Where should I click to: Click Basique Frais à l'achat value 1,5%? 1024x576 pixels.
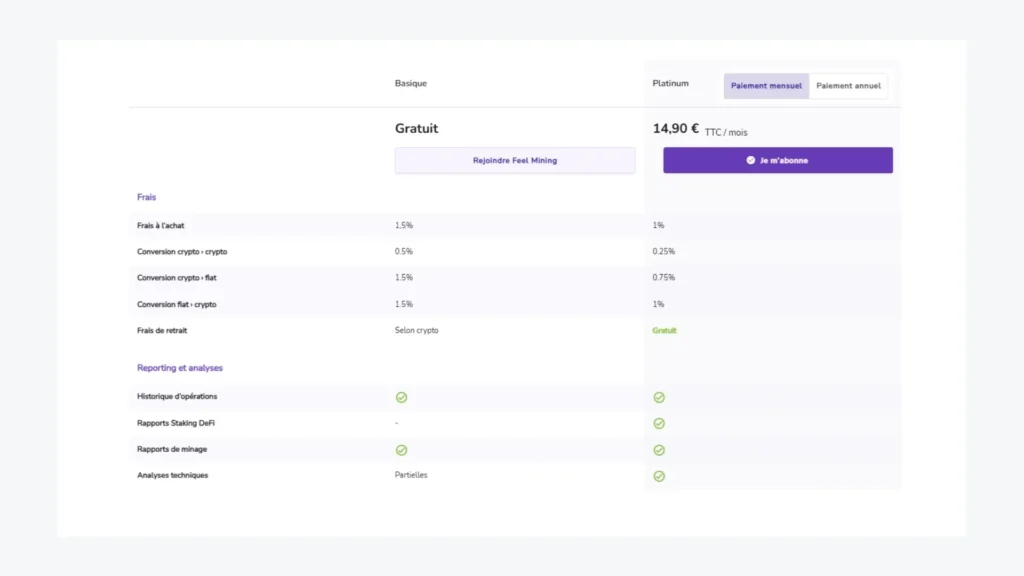pyautogui.click(x=404, y=225)
